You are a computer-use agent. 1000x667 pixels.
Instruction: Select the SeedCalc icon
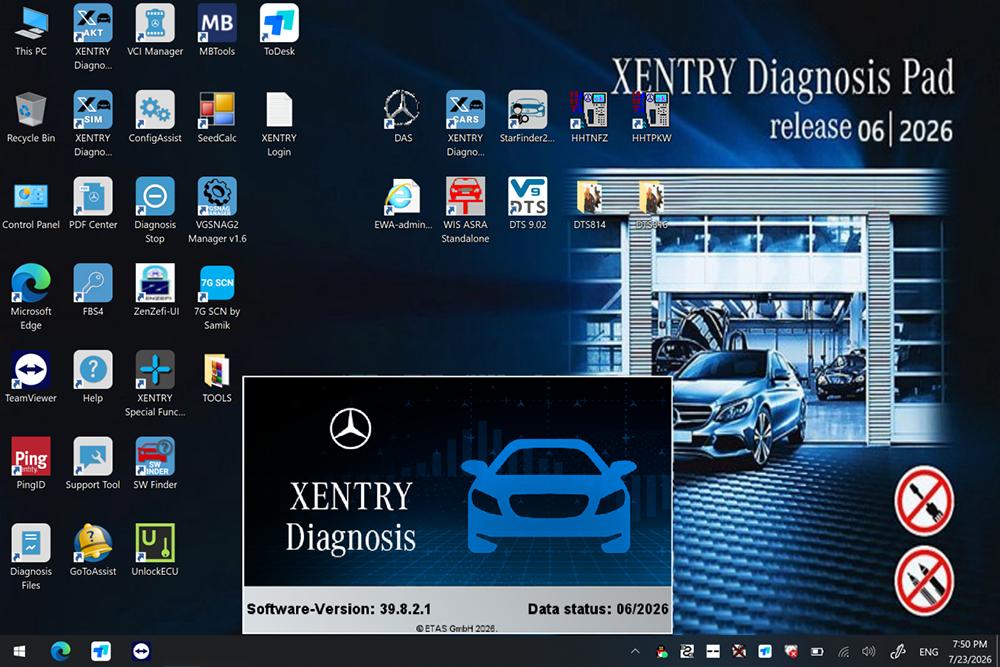click(217, 117)
